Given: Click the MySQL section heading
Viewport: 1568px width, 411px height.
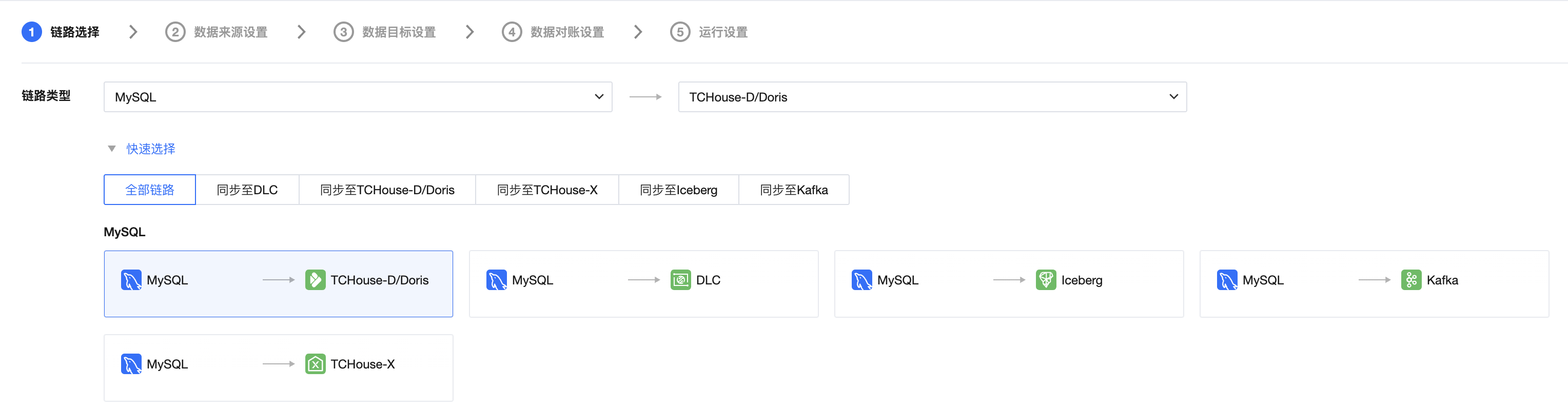Looking at the screenshot, I should click(125, 232).
